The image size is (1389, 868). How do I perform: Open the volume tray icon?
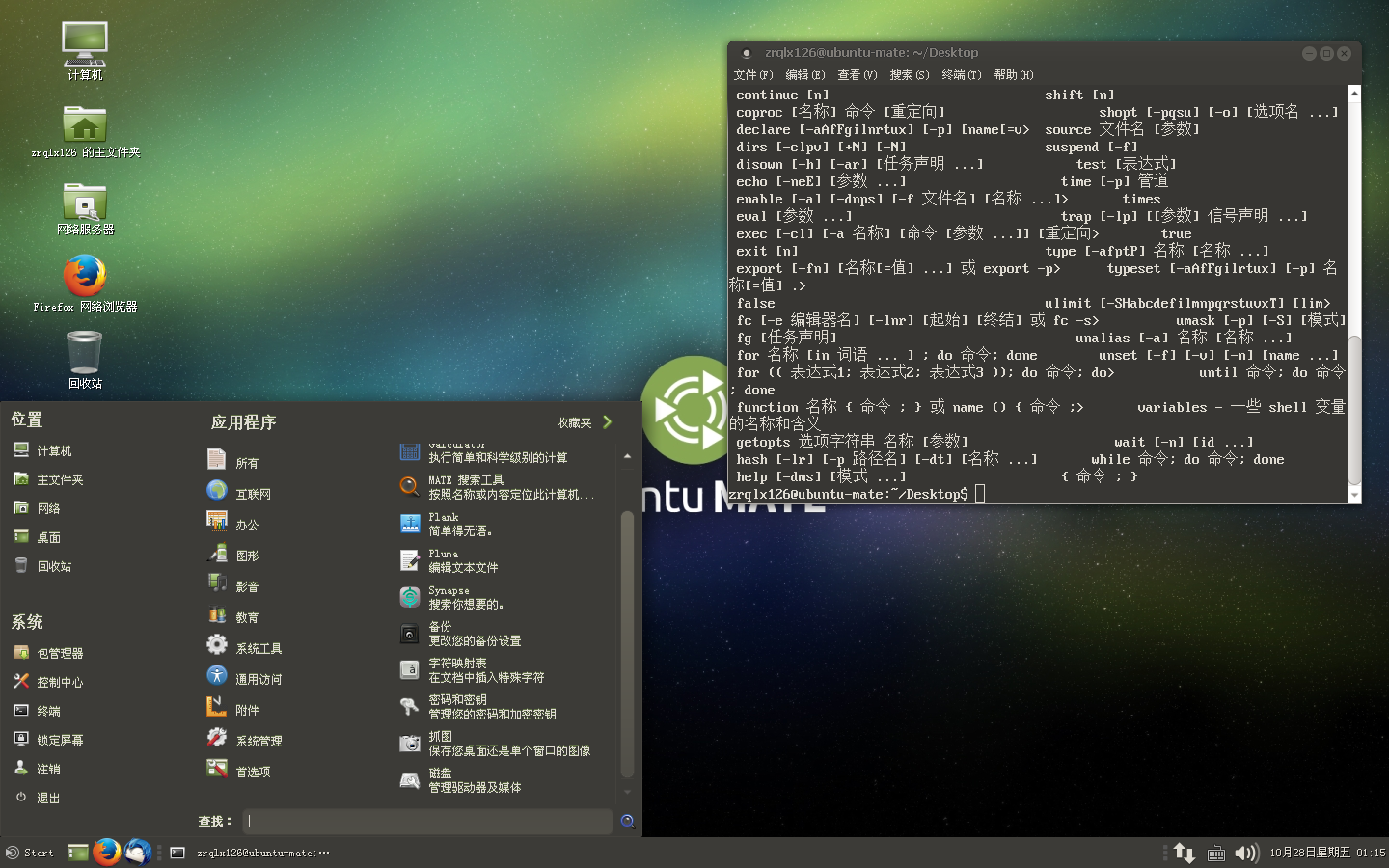(1247, 853)
